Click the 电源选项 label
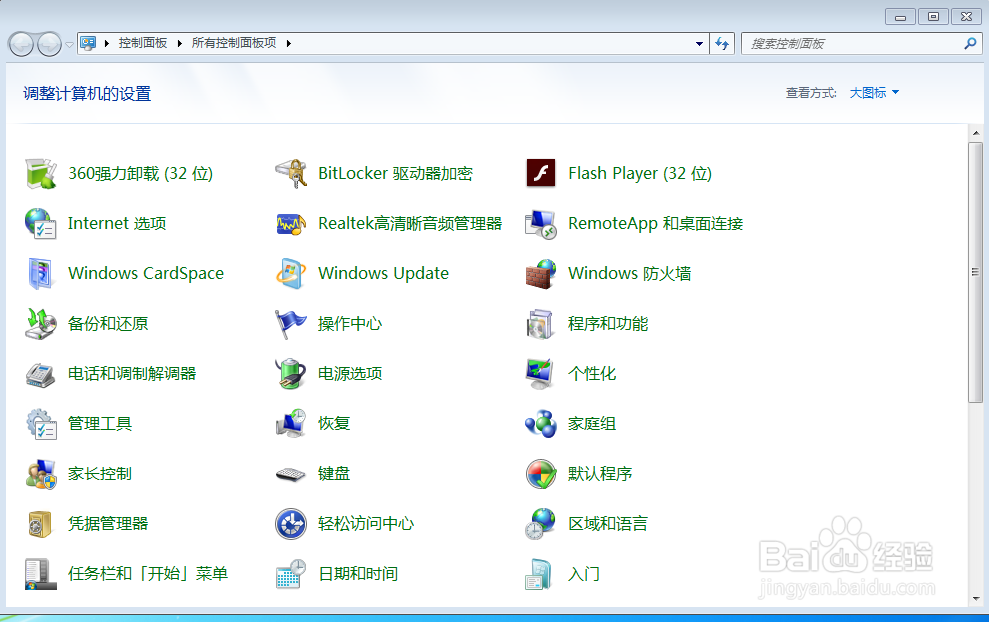The width and height of the screenshot is (989, 622). coord(350,373)
